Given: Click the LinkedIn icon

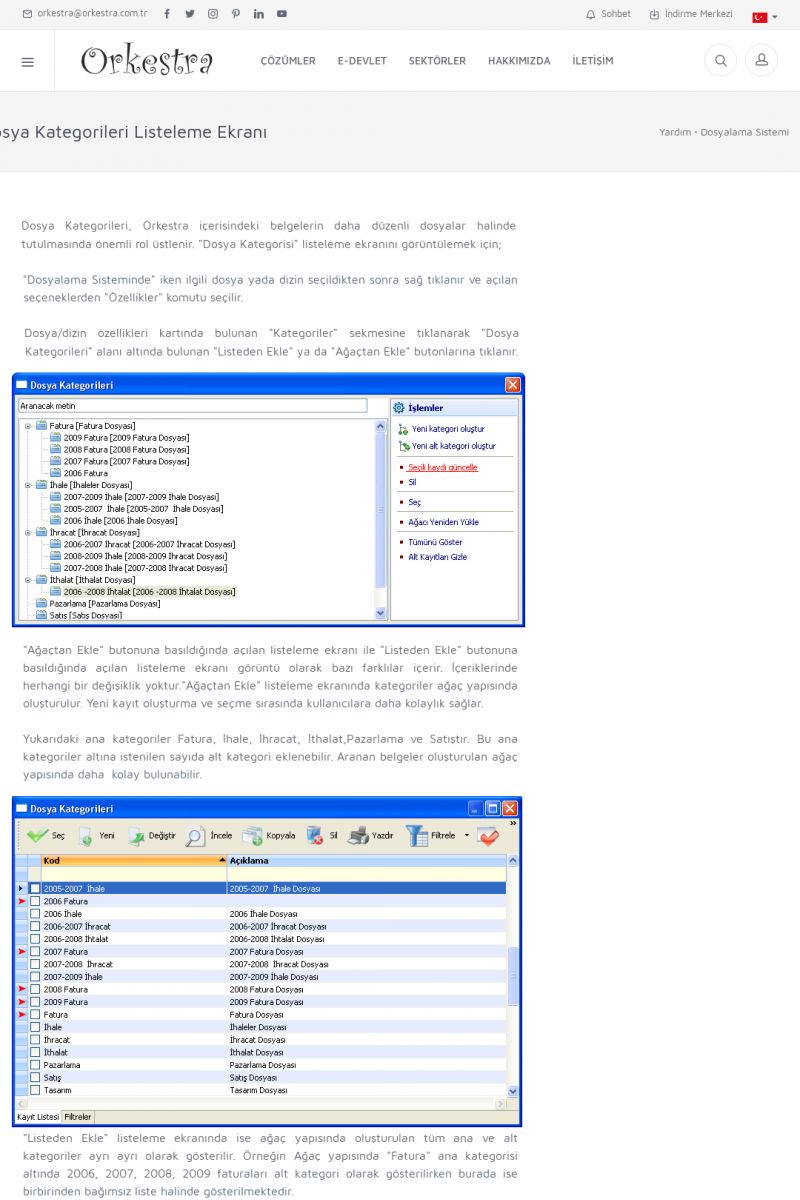Looking at the screenshot, I should [x=259, y=14].
